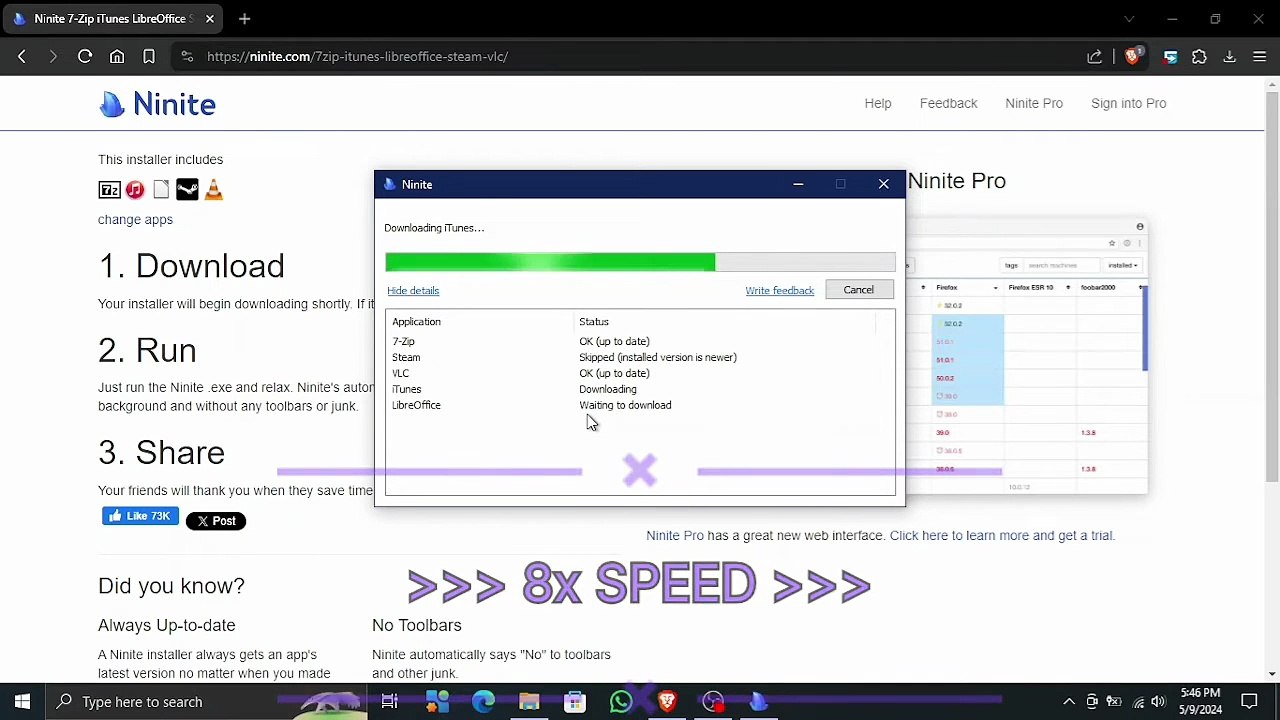Screen dimensions: 1280x720
Task: Click the volume speaker tray icon
Action: [1158, 702]
